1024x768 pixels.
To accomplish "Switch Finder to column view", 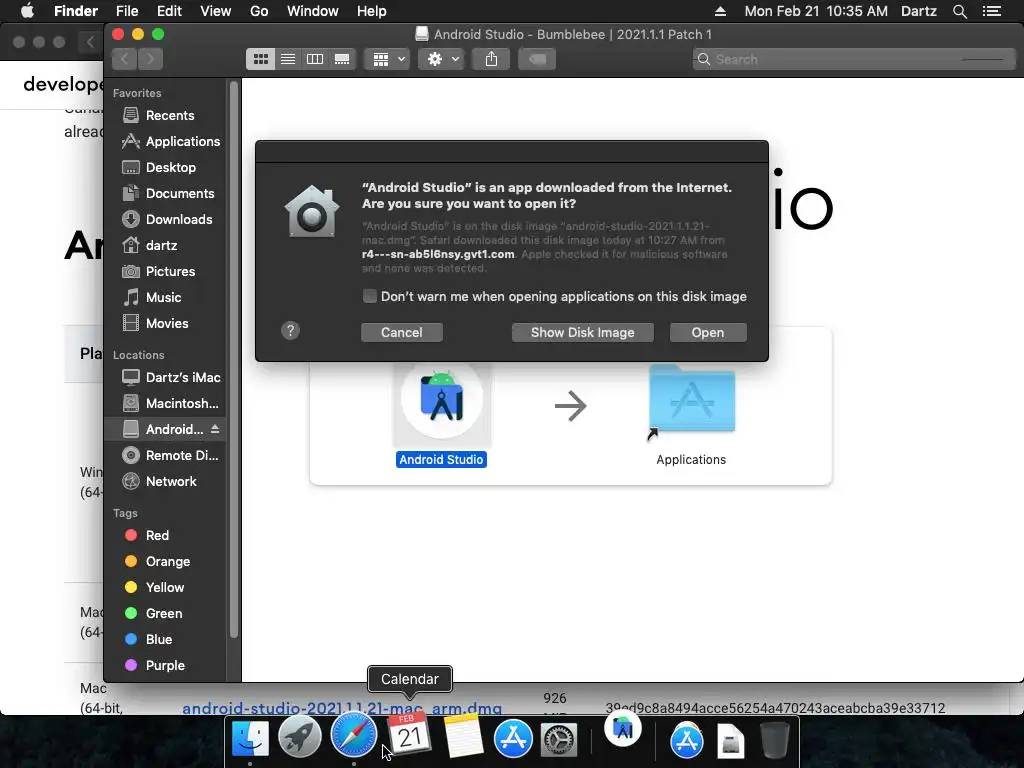I will click(x=315, y=59).
